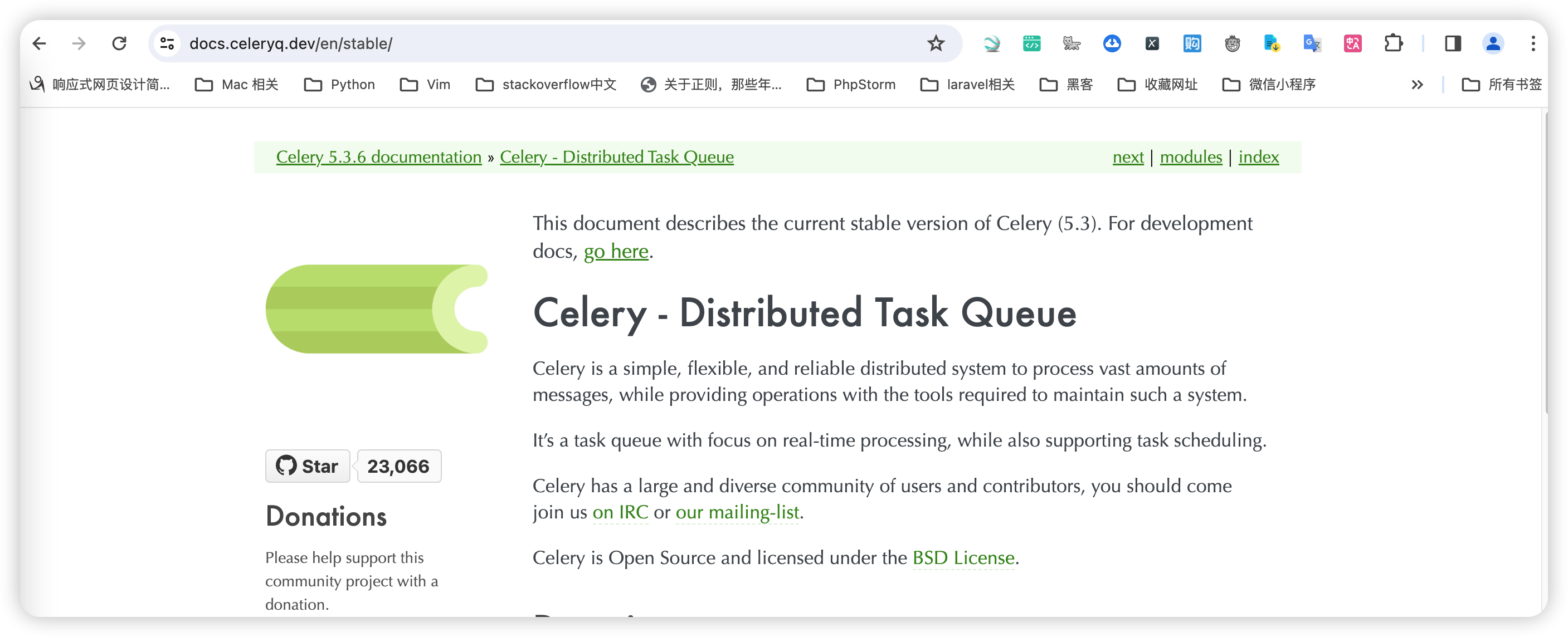
Task: Open the gray cat extension
Action: (1072, 43)
